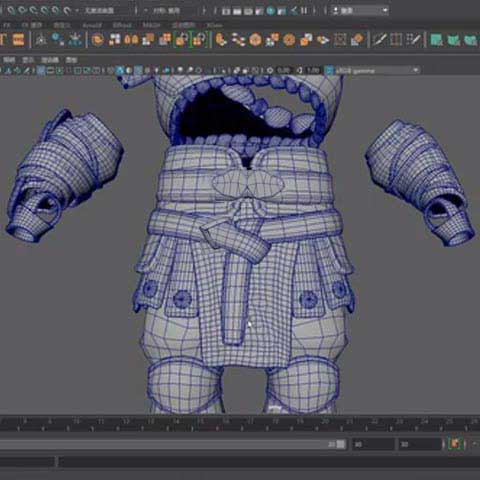The image size is (480, 480).
Task: Open Render Settings from status line
Action: coord(259,11)
